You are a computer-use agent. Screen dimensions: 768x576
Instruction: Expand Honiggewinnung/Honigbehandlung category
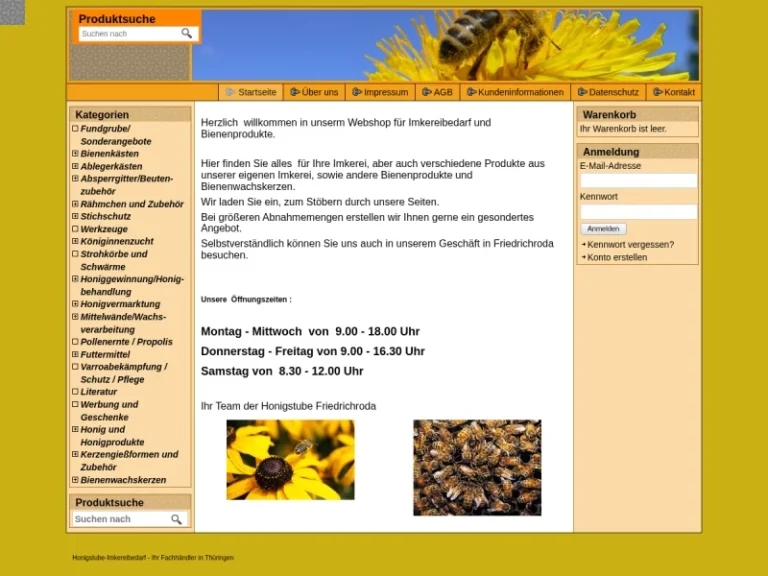[x=75, y=279]
